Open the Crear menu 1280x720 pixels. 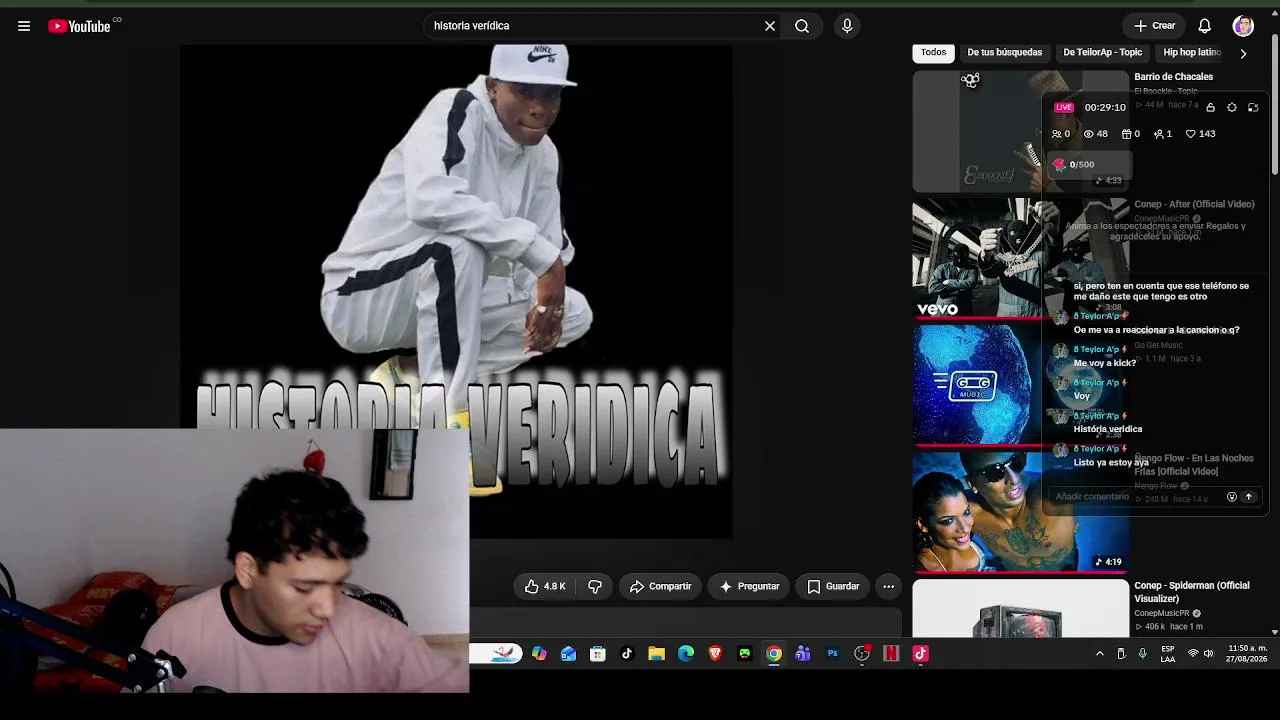coord(1154,26)
